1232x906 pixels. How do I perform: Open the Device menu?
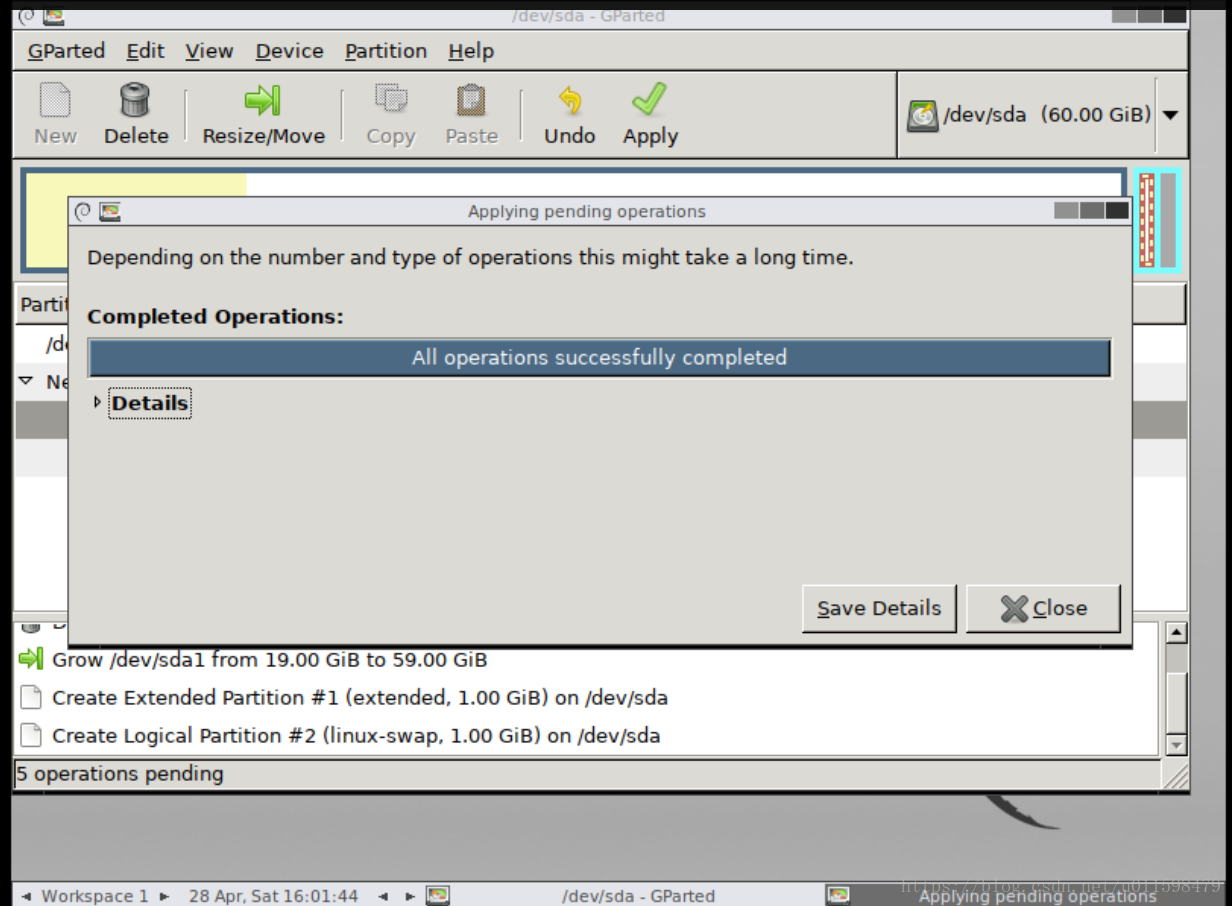click(x=289, y=51)
